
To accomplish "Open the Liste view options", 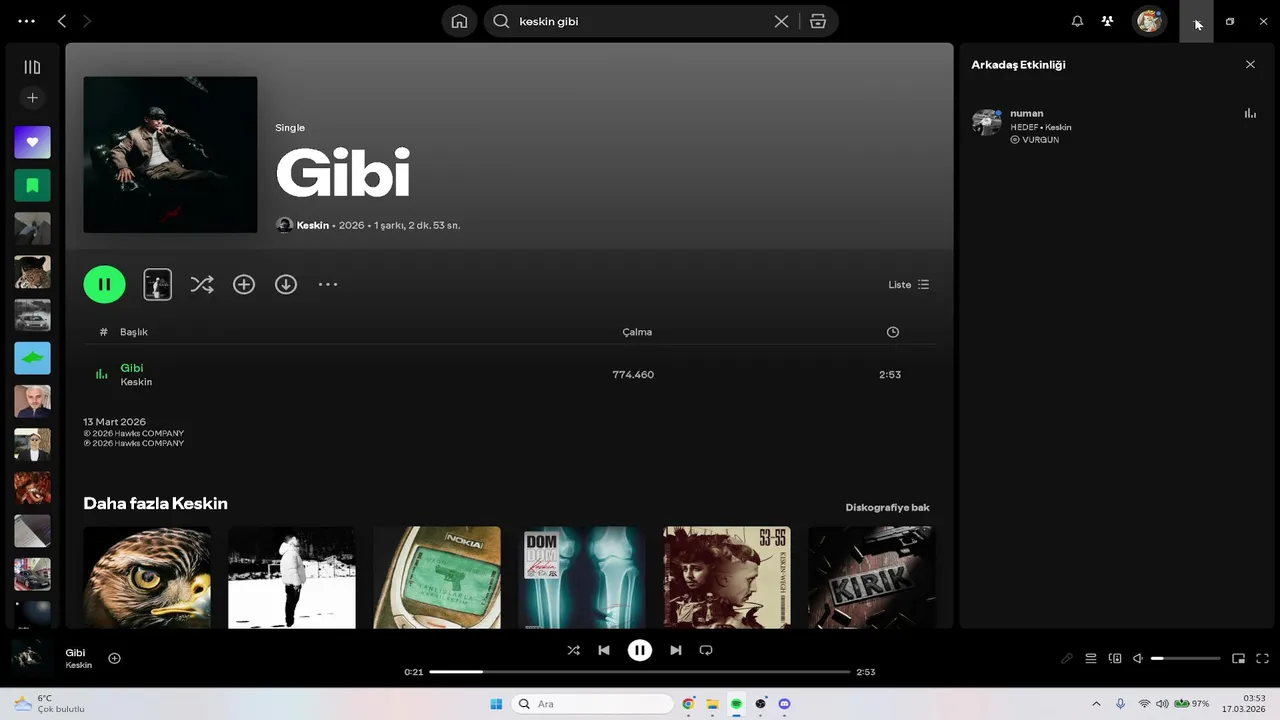I will (908, 284).
